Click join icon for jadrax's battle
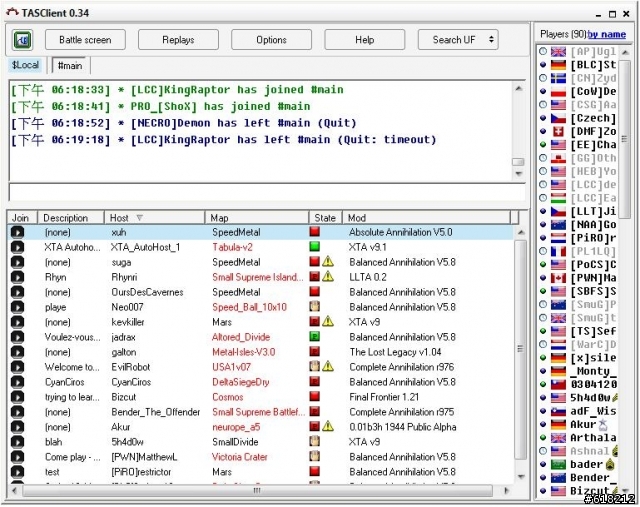The width and height of the screenshot is (640, 507). (18, 337)
